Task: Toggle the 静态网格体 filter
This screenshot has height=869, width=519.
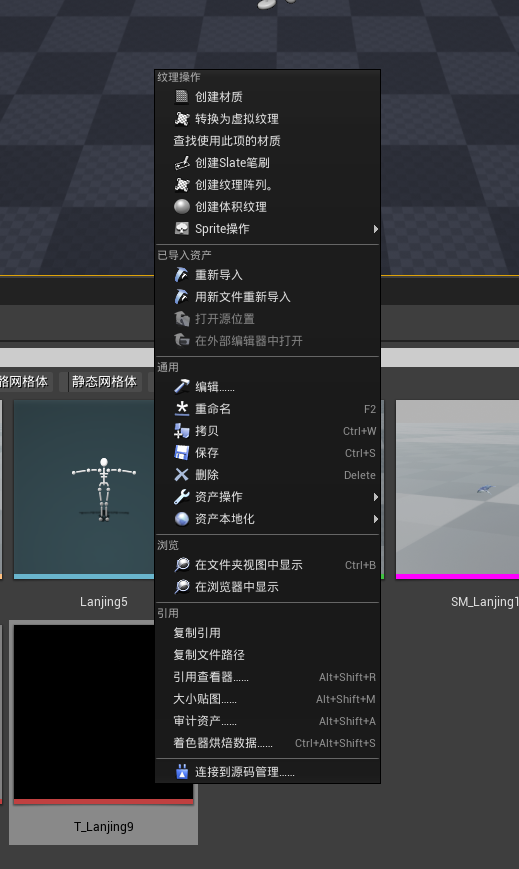Action: point(104,381)
